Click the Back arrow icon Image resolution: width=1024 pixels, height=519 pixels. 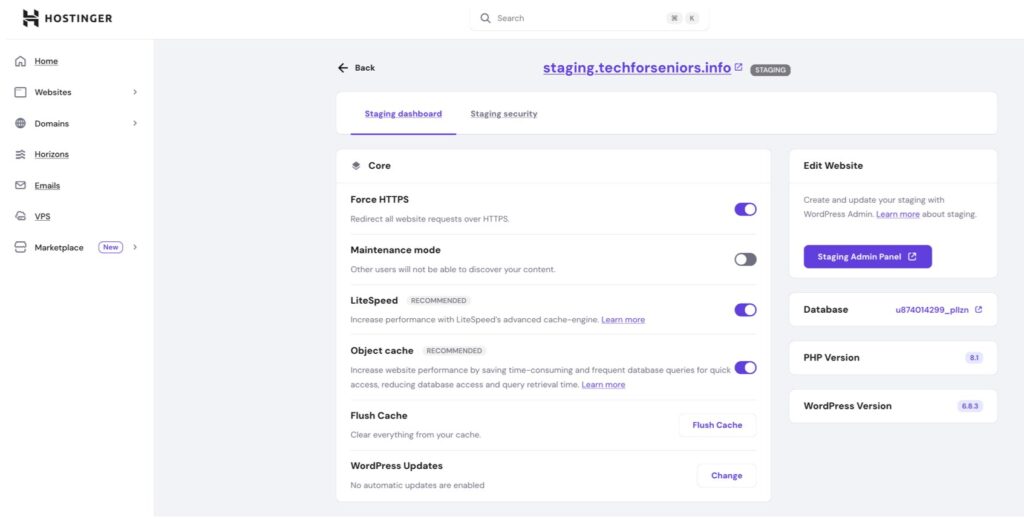click(x=343, y=68)
